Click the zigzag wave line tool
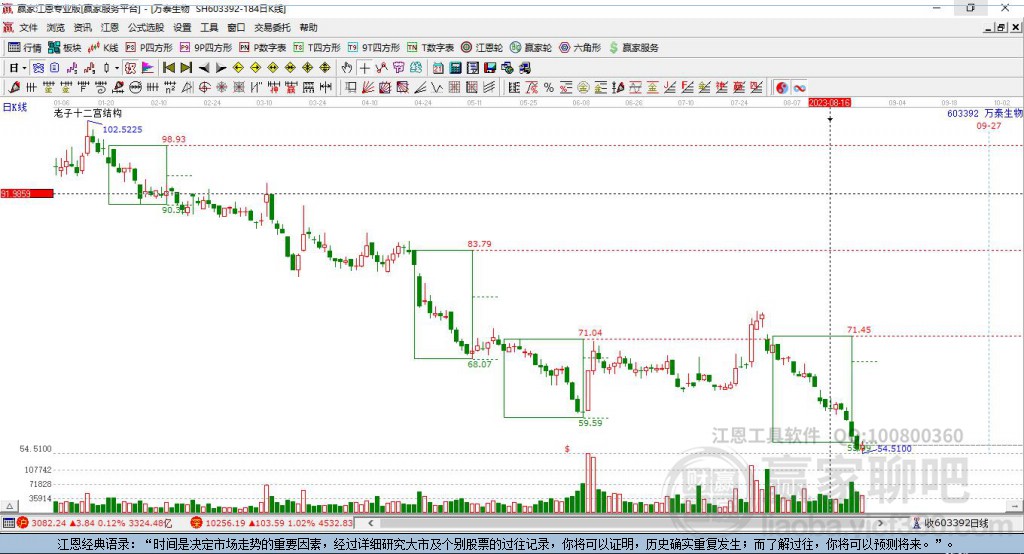The width and height of the screenshot is (1024, 554). (x=437, y=88)
